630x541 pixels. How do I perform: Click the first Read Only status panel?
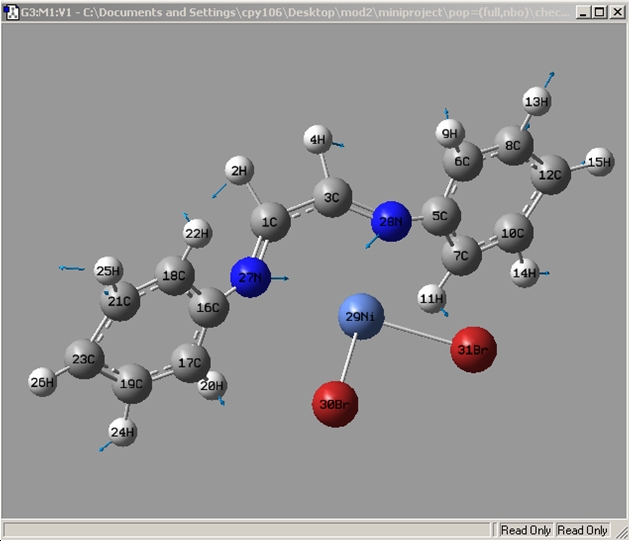526,530
